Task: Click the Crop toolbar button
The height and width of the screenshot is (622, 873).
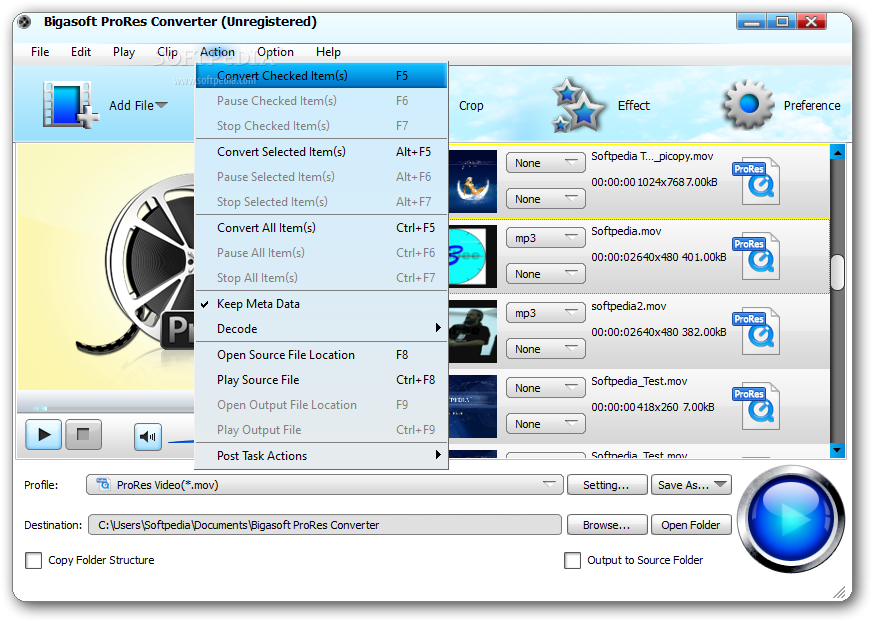Action: [x=471, y=105]
